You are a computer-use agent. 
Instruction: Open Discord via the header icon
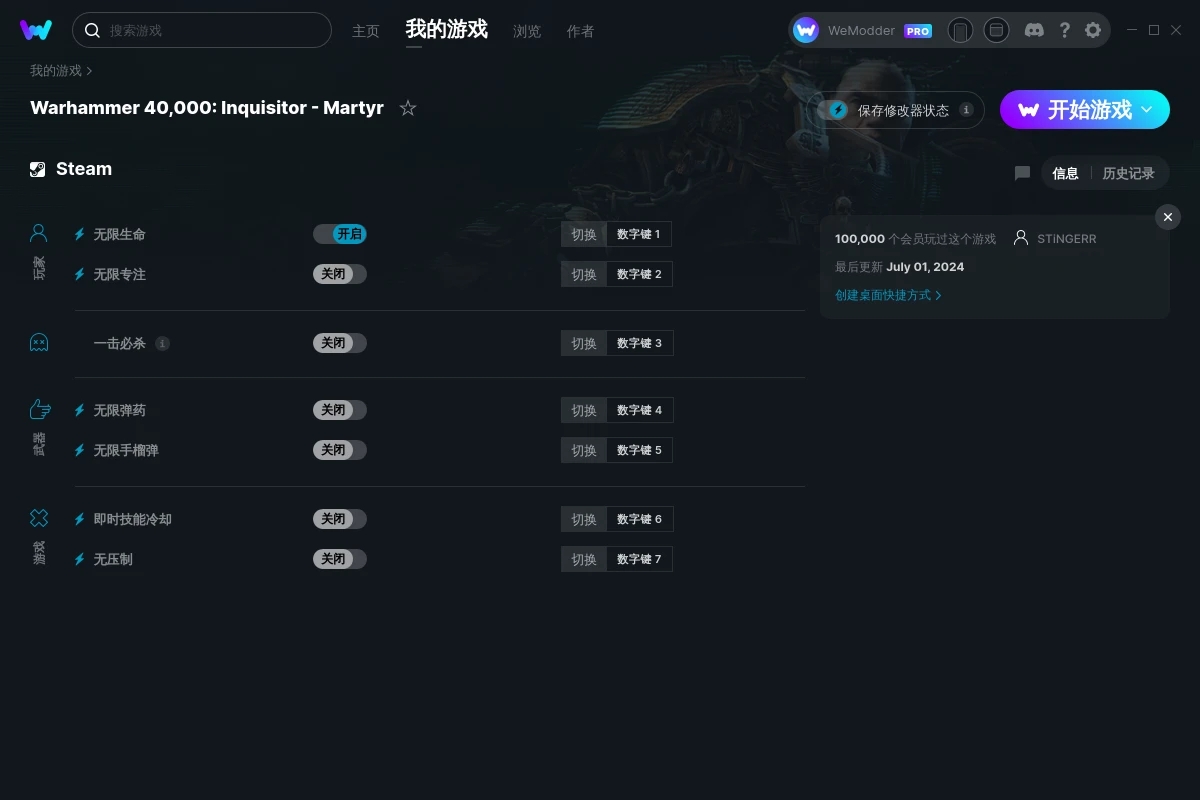[1035, 30]
